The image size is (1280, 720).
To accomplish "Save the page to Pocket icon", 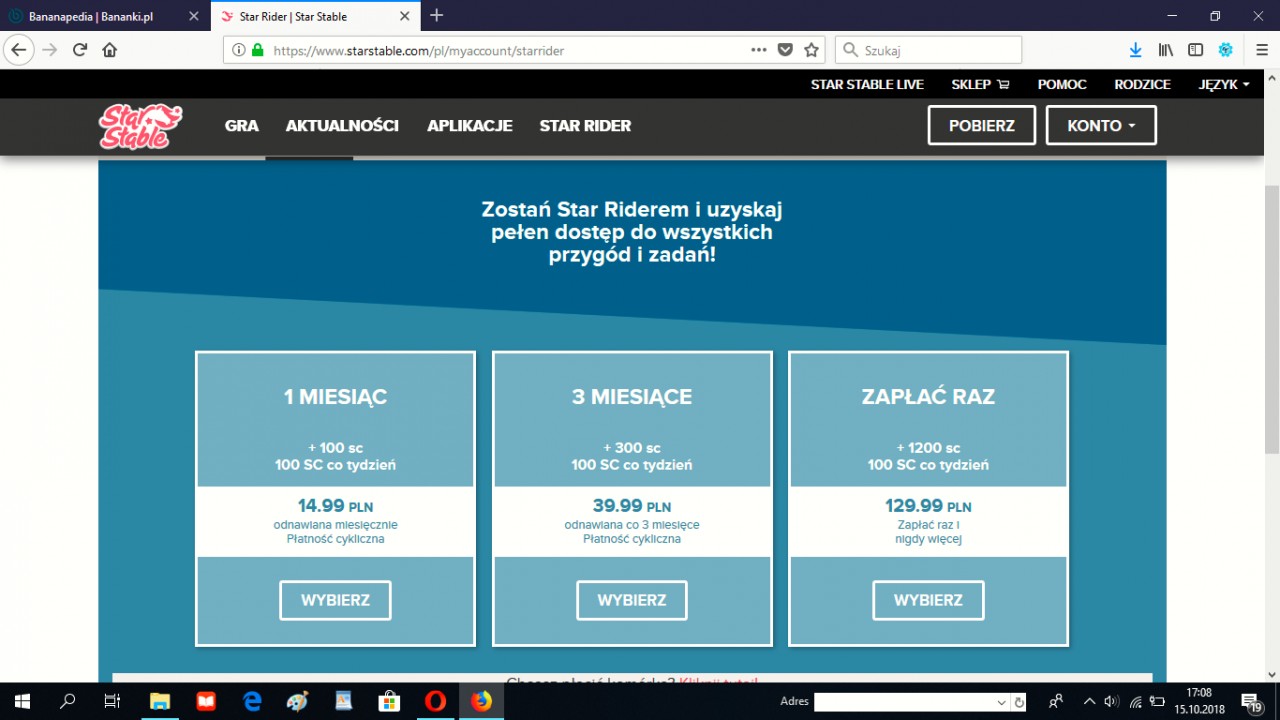I will tap(786, 49).
